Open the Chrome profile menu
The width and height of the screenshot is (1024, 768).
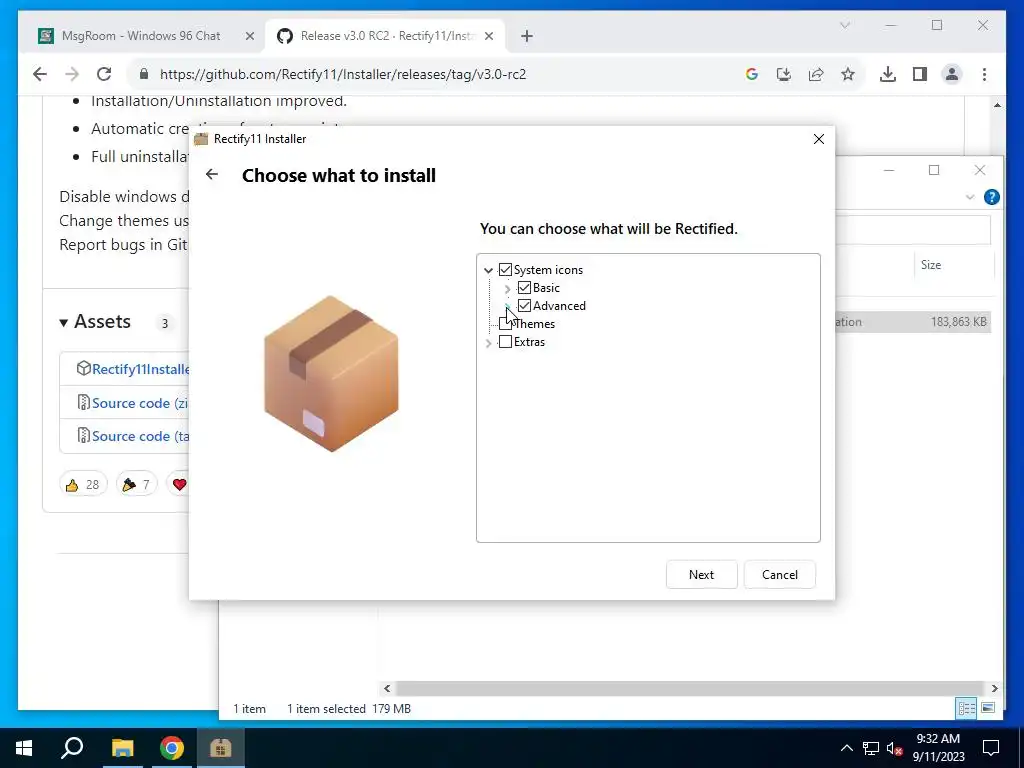coord(952,74)
